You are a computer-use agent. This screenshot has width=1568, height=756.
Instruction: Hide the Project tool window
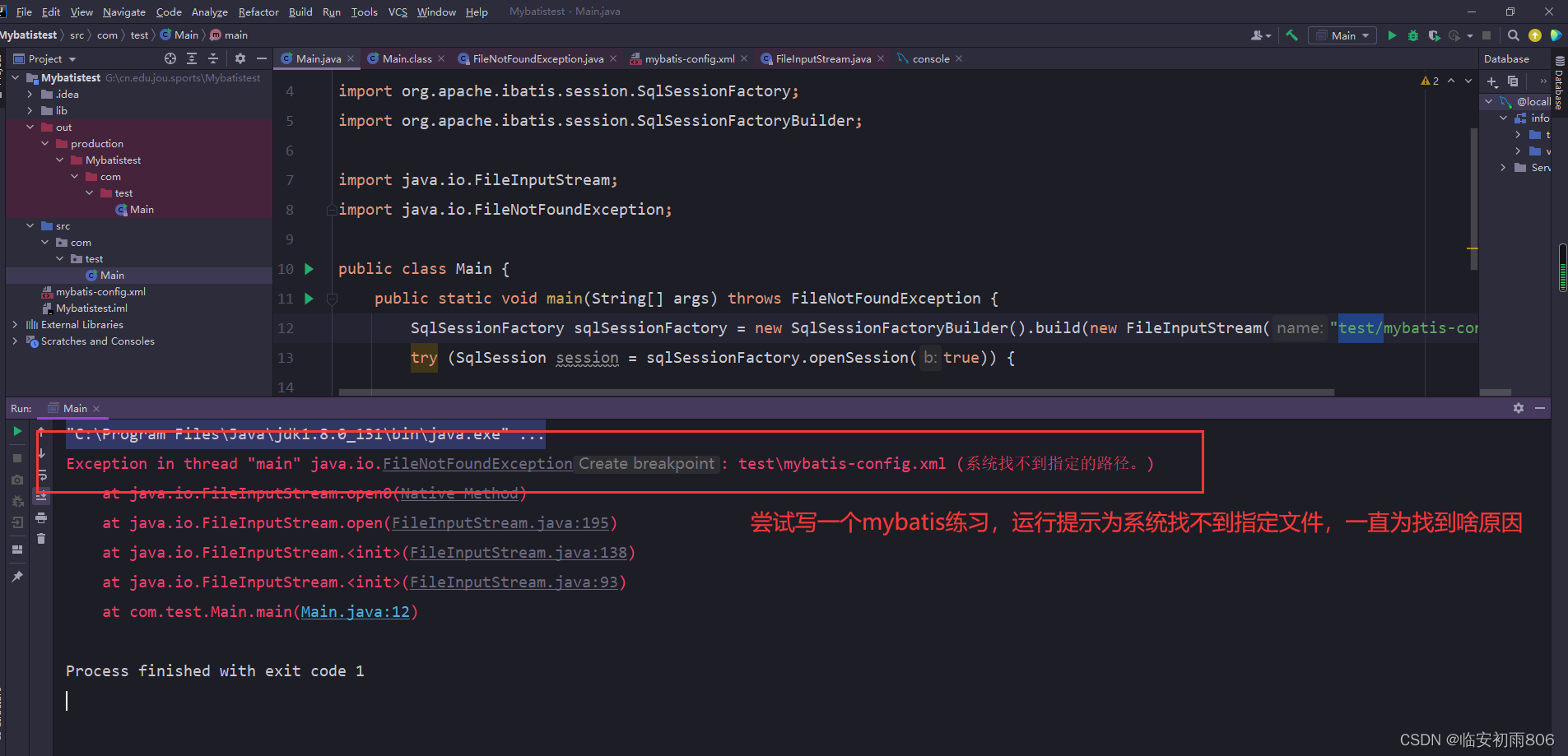pos(262,58)
